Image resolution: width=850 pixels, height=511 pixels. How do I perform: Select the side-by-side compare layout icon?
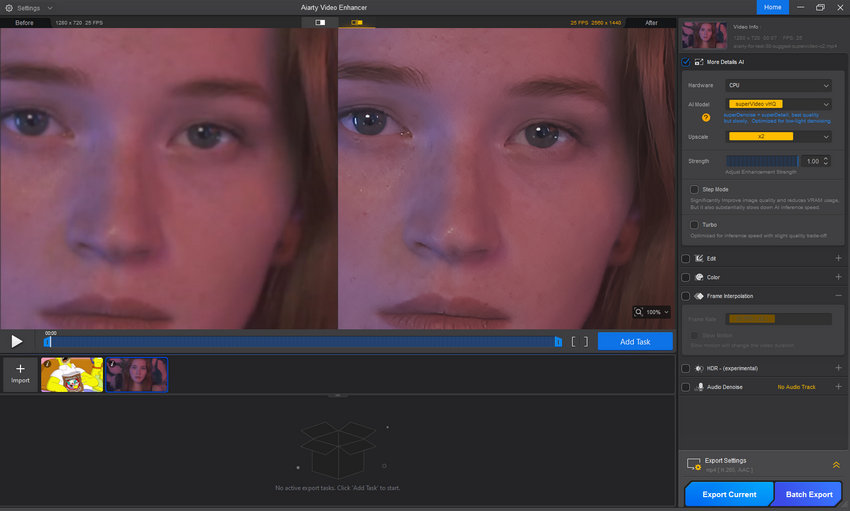[357, 22]
